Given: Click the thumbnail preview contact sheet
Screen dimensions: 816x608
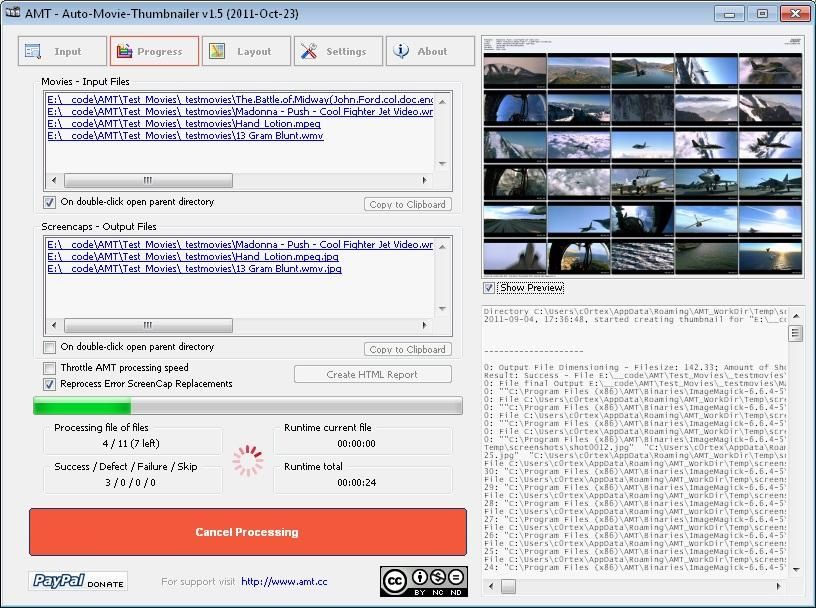Looking at the screenshot, I should [x=643, y=155].
